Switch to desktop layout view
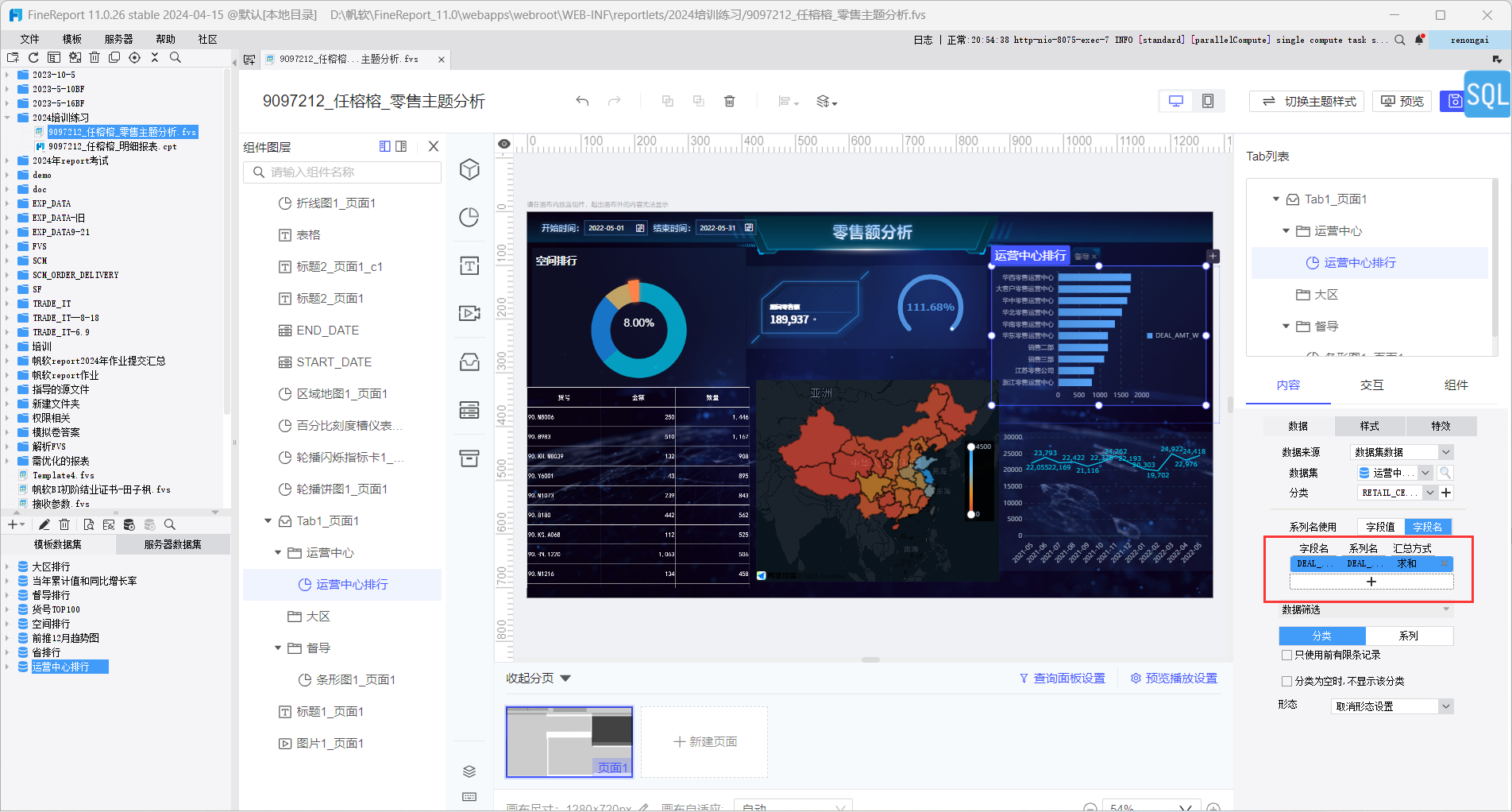This screenshot has width=1512, height=812. click(x=1176, y=101)
